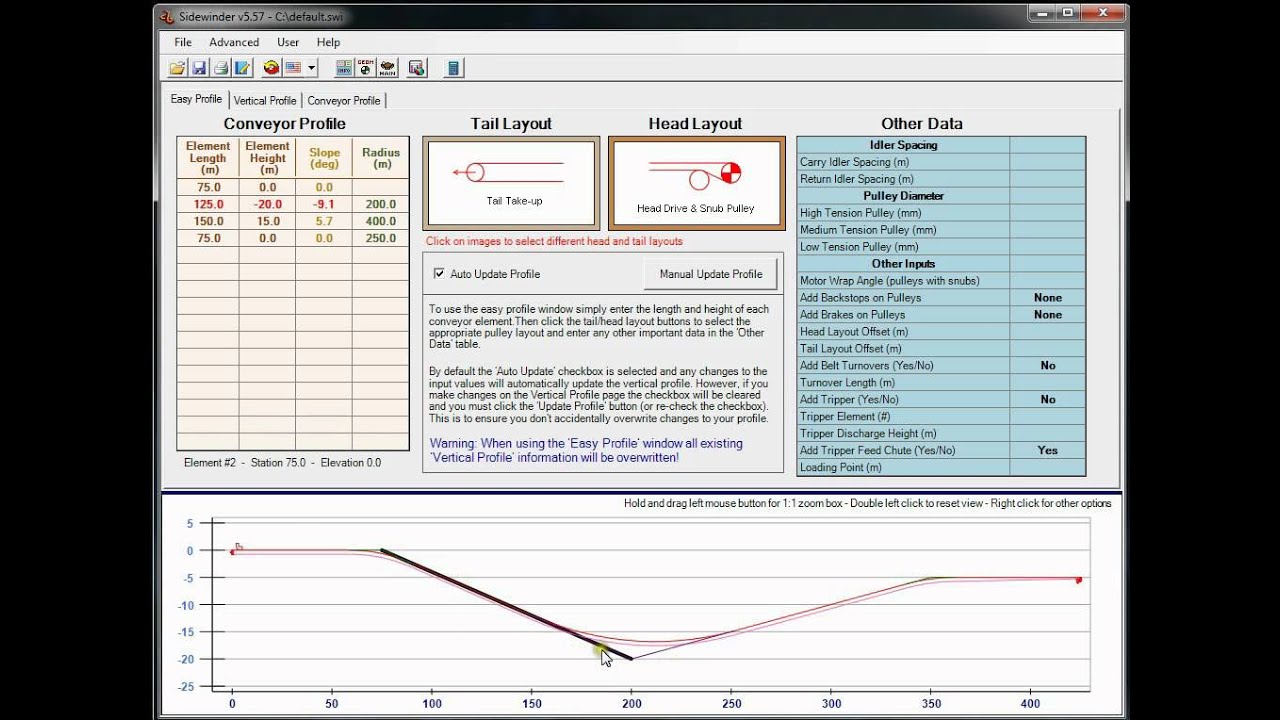The image size is (1280, 720).
Task: Click the Carry Idler Spacing value cell
Action: click(x=1047, y=162)
